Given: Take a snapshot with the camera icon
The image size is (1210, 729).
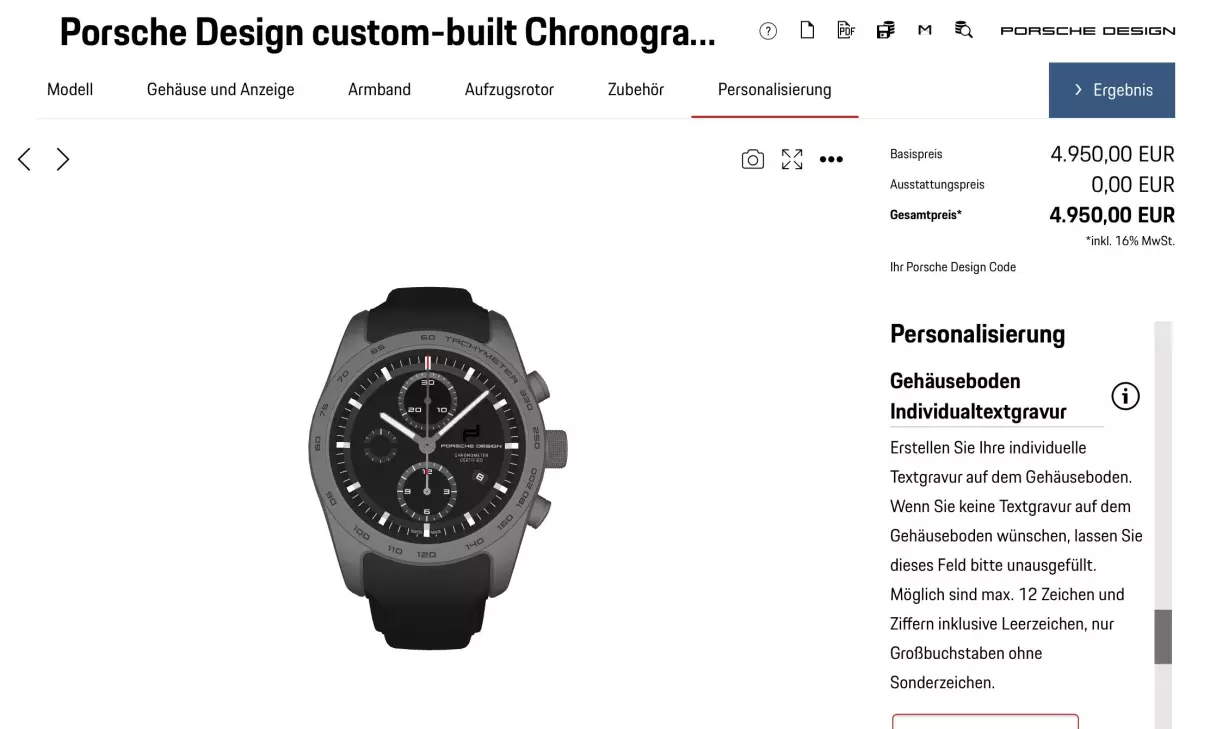Looking at the screenshot, I should pos(753,159).
